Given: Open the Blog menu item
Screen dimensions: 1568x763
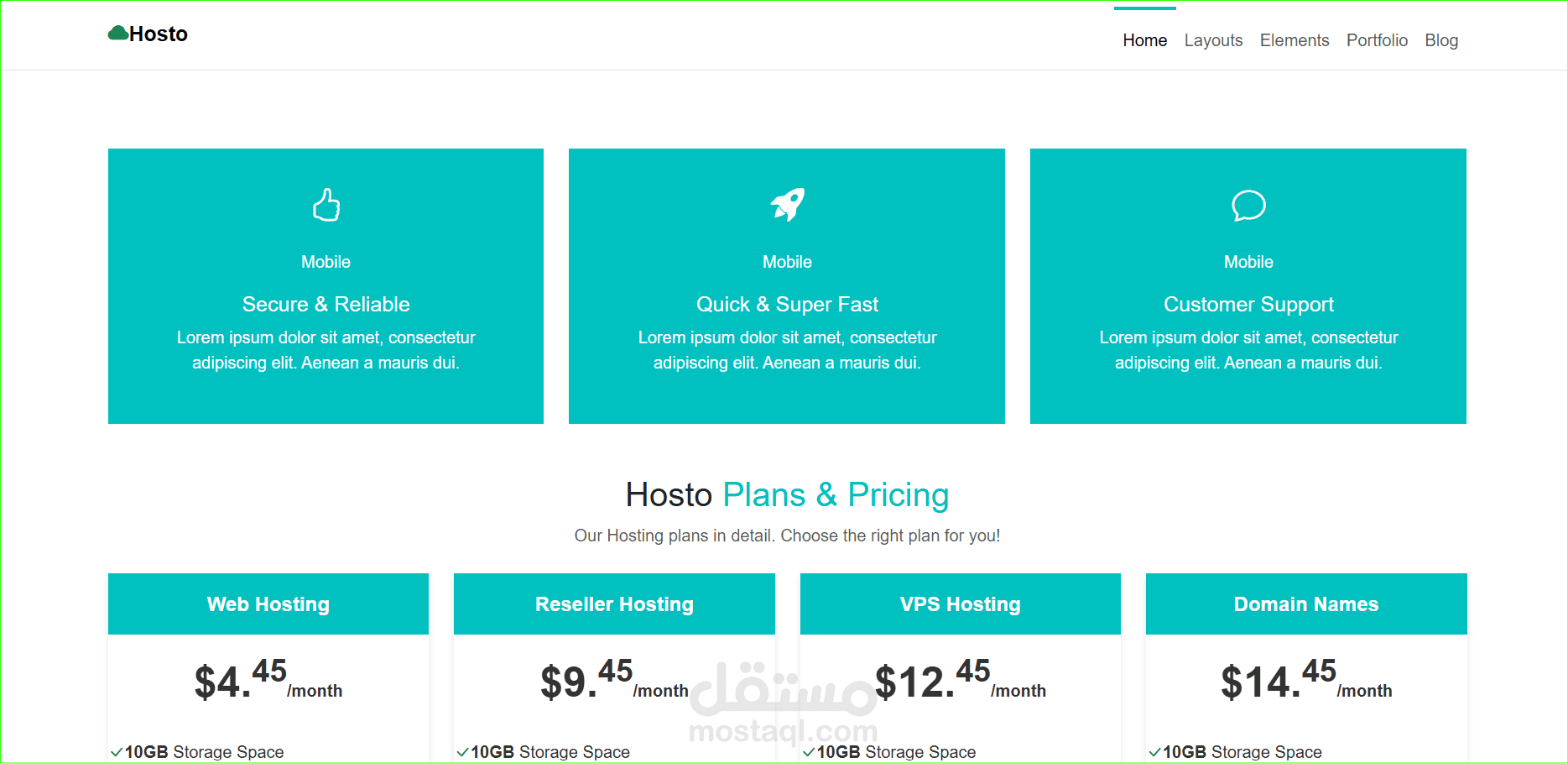Looking at the screenshot, I should click(1441, 40).
